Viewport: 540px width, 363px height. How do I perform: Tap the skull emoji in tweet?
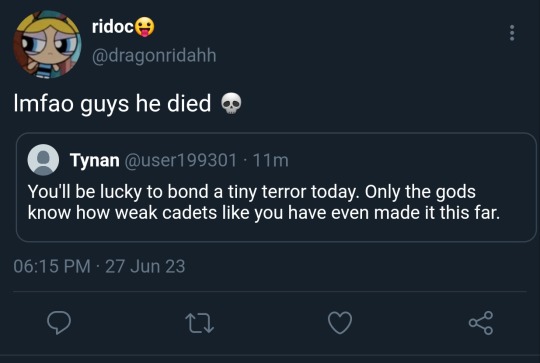(x=231, y=103)
